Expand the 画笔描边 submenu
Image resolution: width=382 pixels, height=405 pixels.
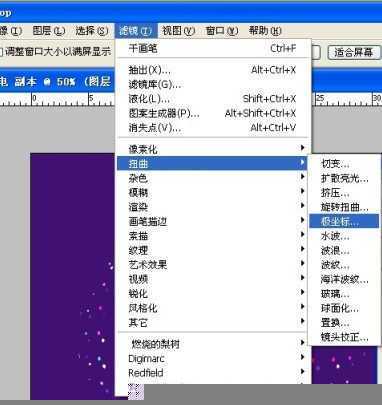tap(212, 221)
